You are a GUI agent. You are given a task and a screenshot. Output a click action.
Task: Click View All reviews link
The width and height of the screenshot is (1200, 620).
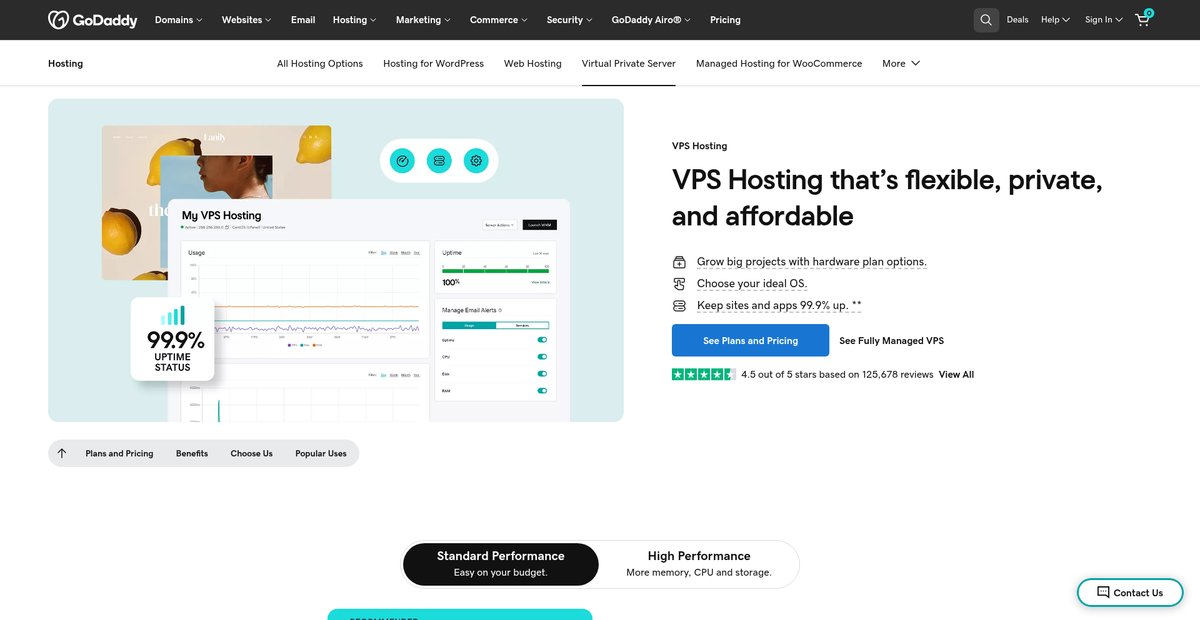coord(956,375)
